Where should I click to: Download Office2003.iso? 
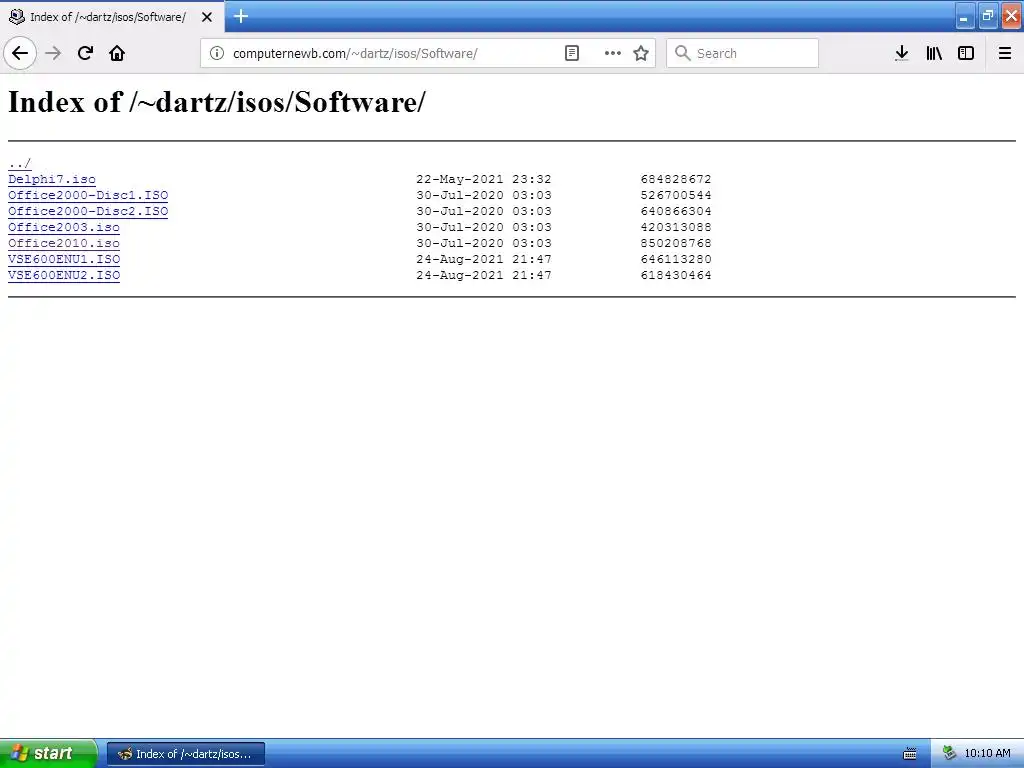pyautogui.click(x=64, y=227)
